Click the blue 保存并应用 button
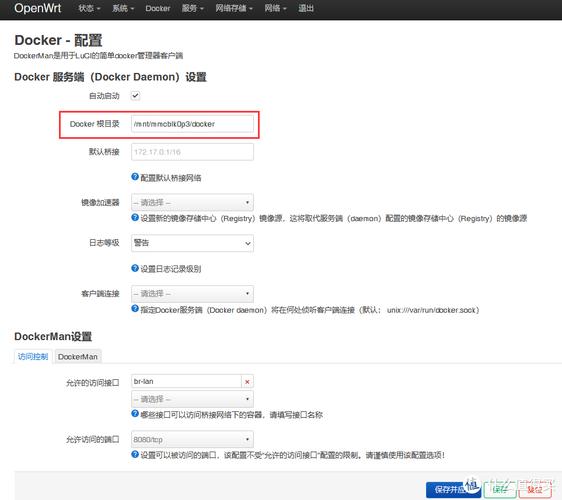 453,490
